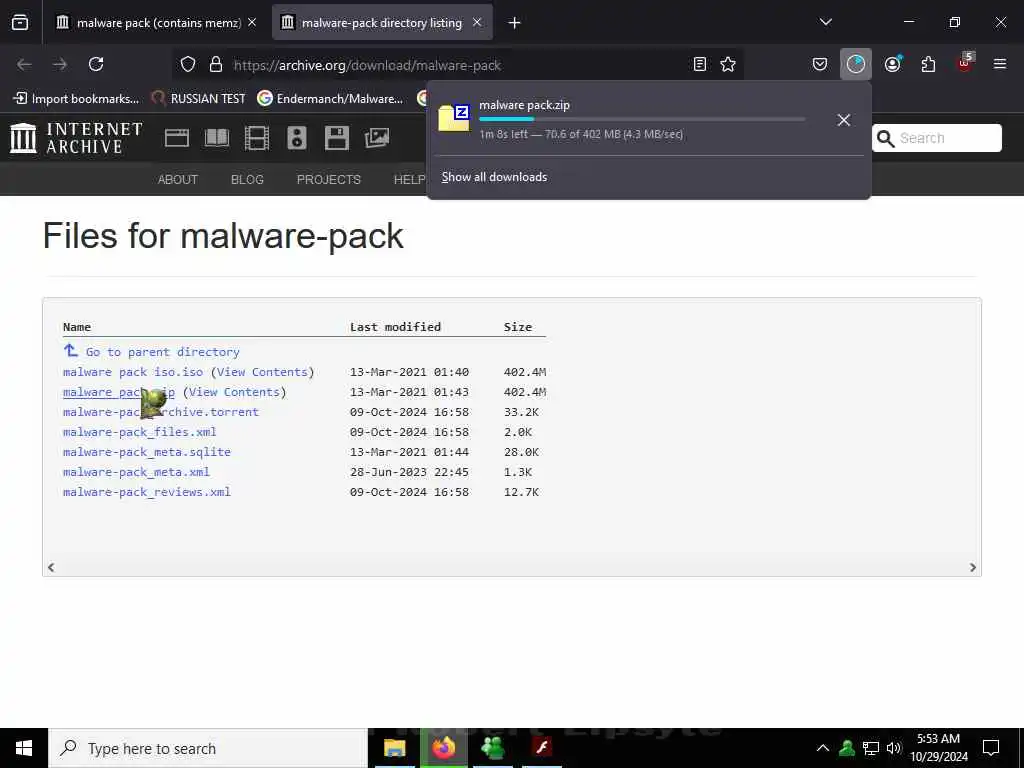
Task: Expand the list all tabs chevron
Action: point(825,22)
